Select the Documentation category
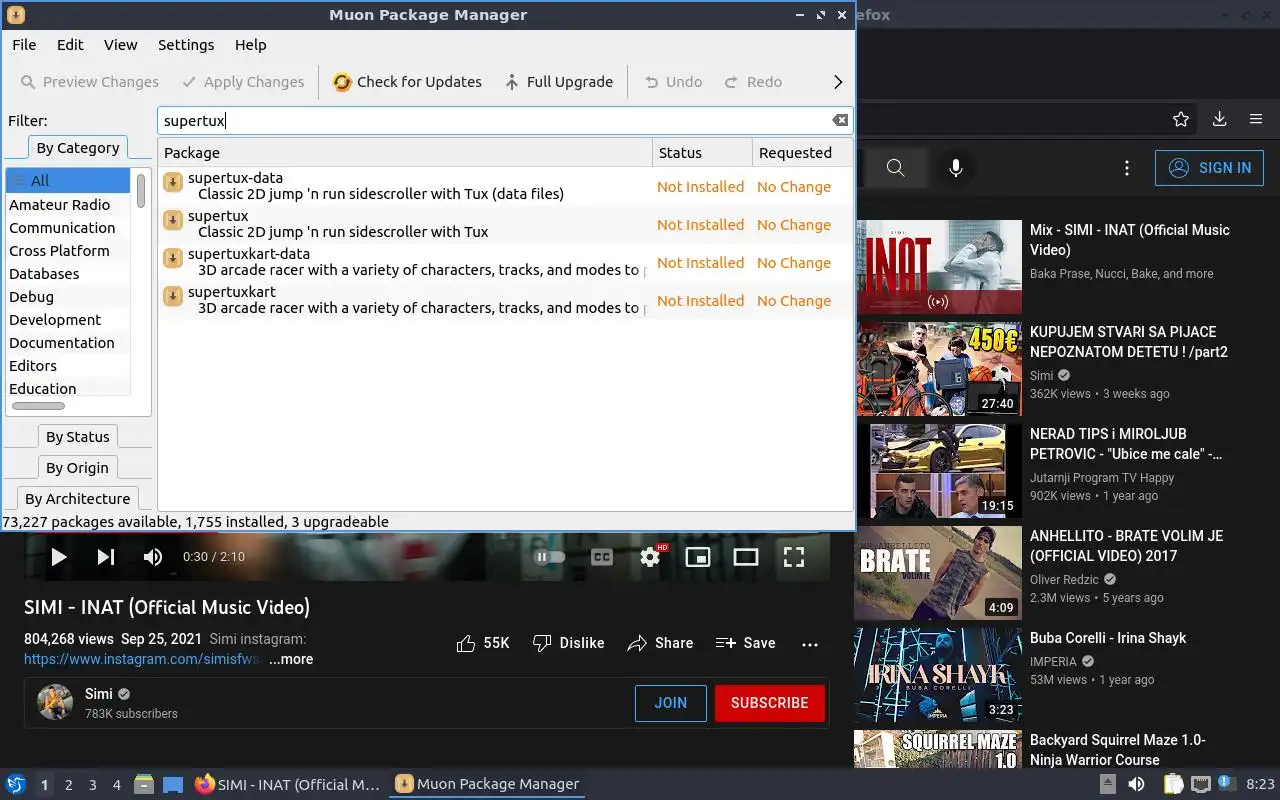 [x=68, y=343]
